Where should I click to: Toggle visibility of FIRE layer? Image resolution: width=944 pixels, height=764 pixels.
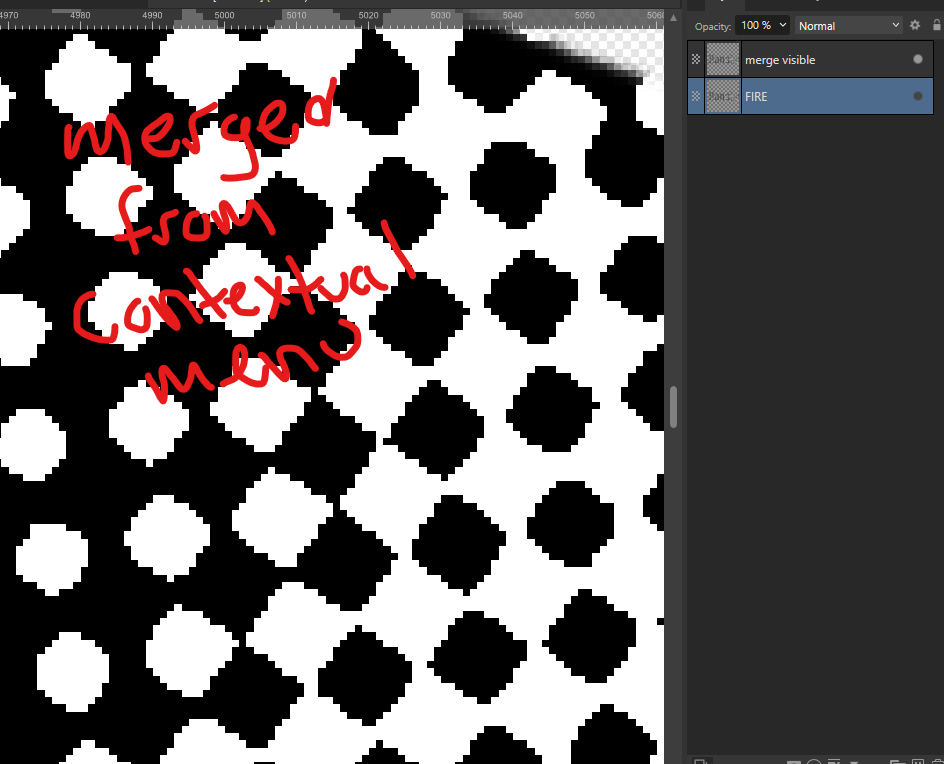[x=918, y=96]
